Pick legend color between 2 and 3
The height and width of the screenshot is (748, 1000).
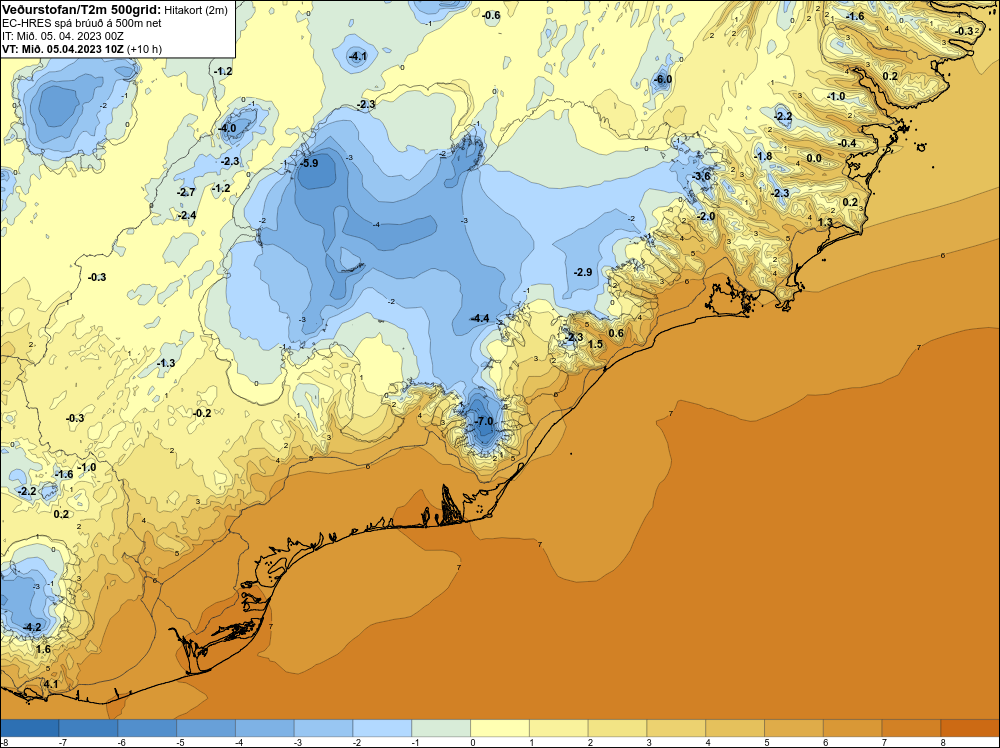(x=617, y=728)
